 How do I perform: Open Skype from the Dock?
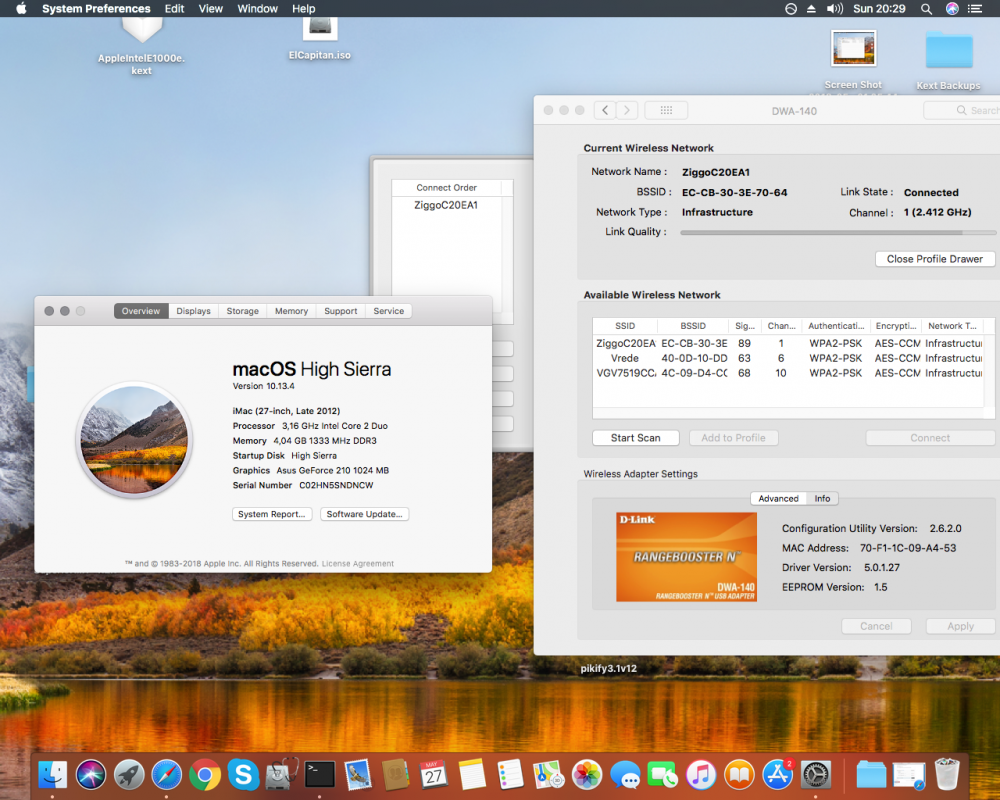243,775
